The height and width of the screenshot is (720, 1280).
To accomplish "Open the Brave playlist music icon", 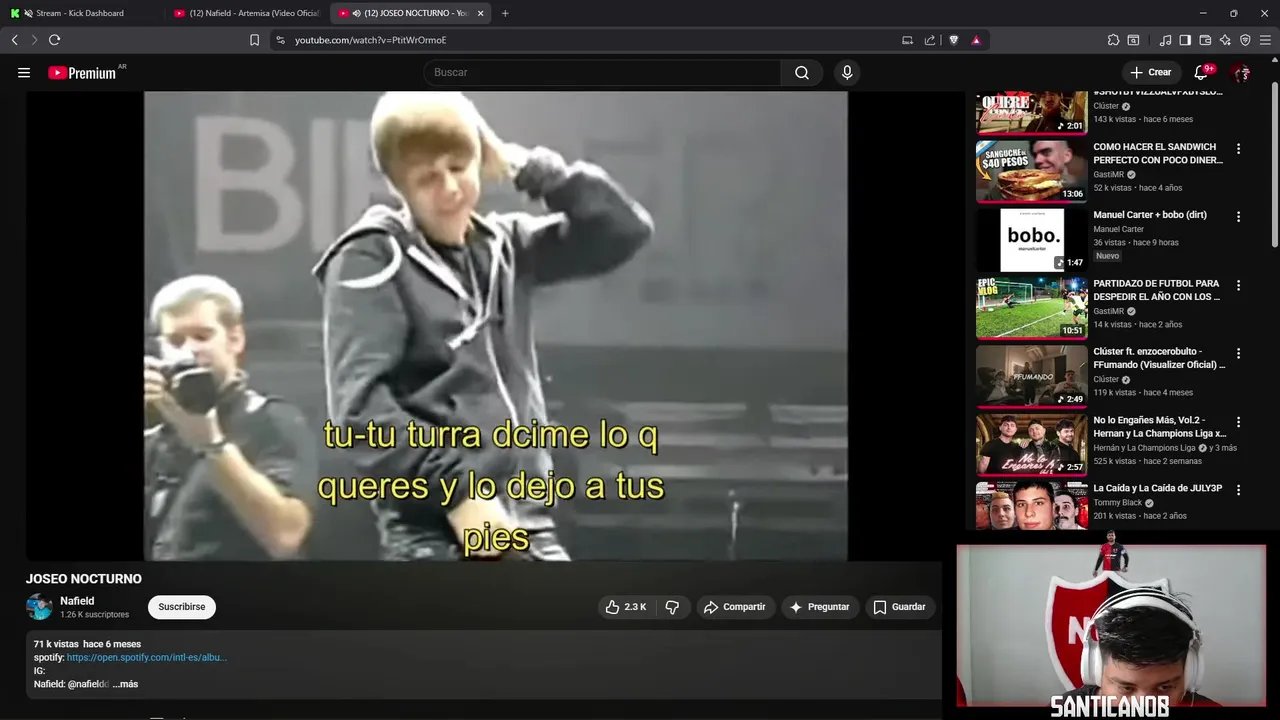I will [x=1165, y=40].
